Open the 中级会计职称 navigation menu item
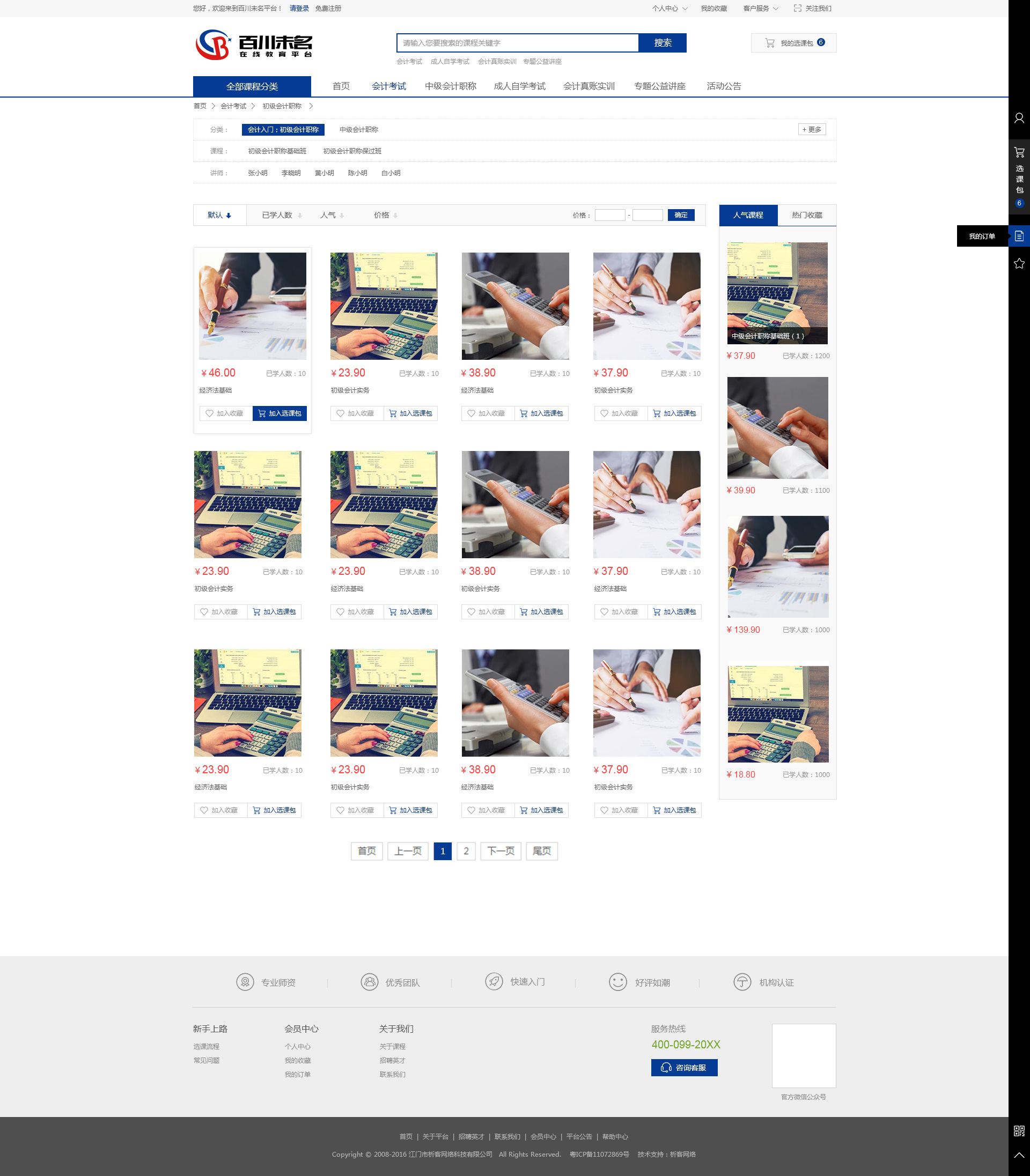 pyautogui.click(x=451, y=86)
